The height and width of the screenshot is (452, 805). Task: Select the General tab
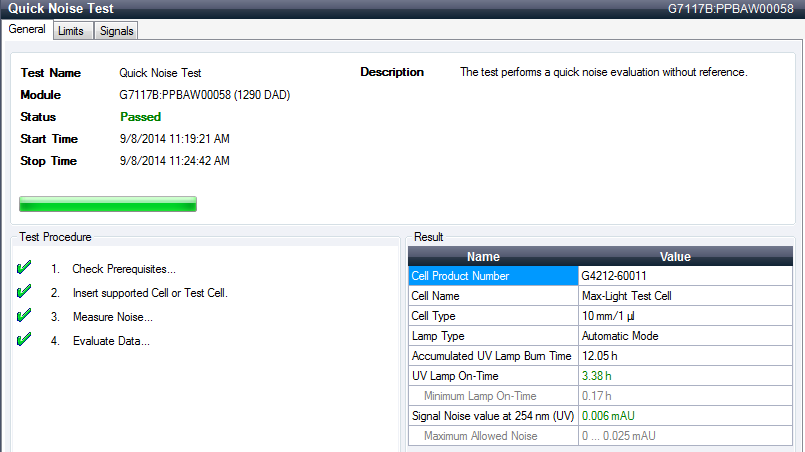point(27,30)
